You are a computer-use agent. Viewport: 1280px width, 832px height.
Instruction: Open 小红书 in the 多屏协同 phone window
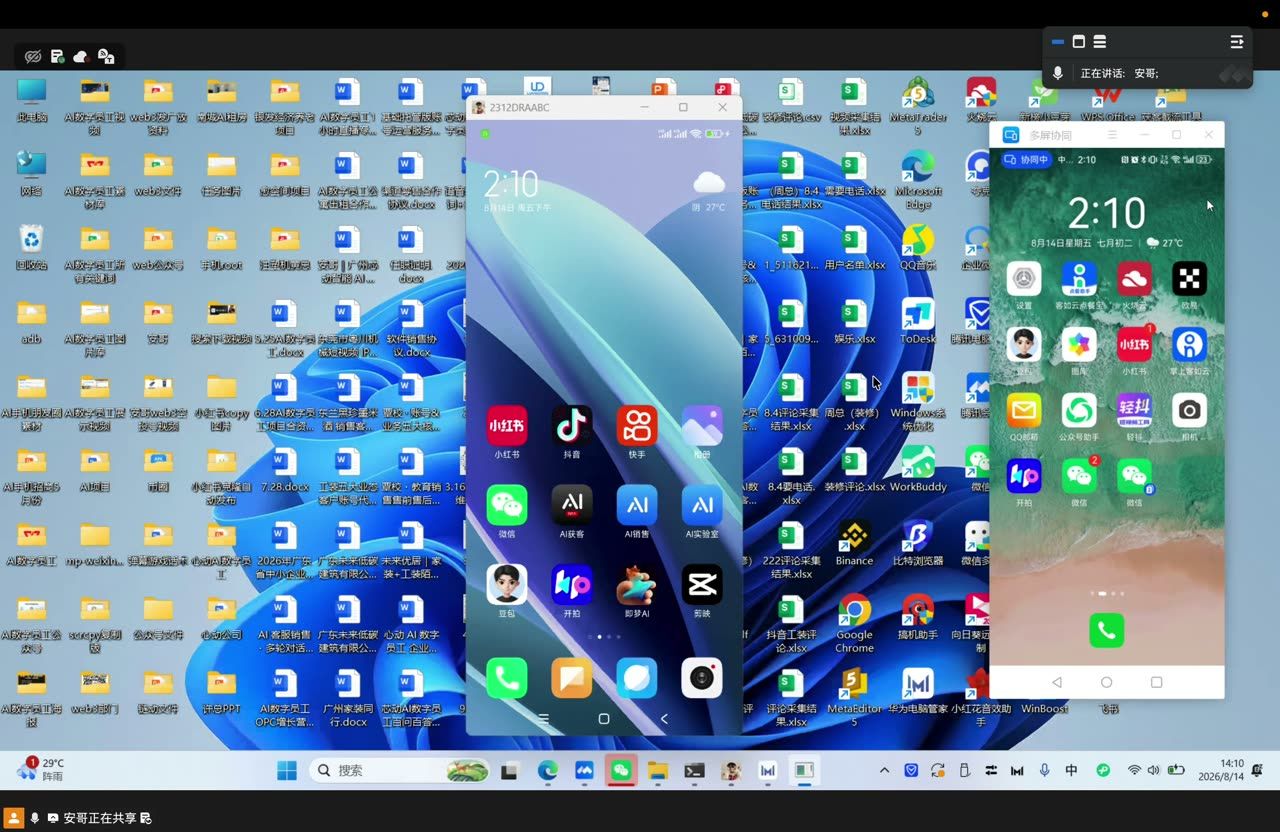click(1134, 345)
